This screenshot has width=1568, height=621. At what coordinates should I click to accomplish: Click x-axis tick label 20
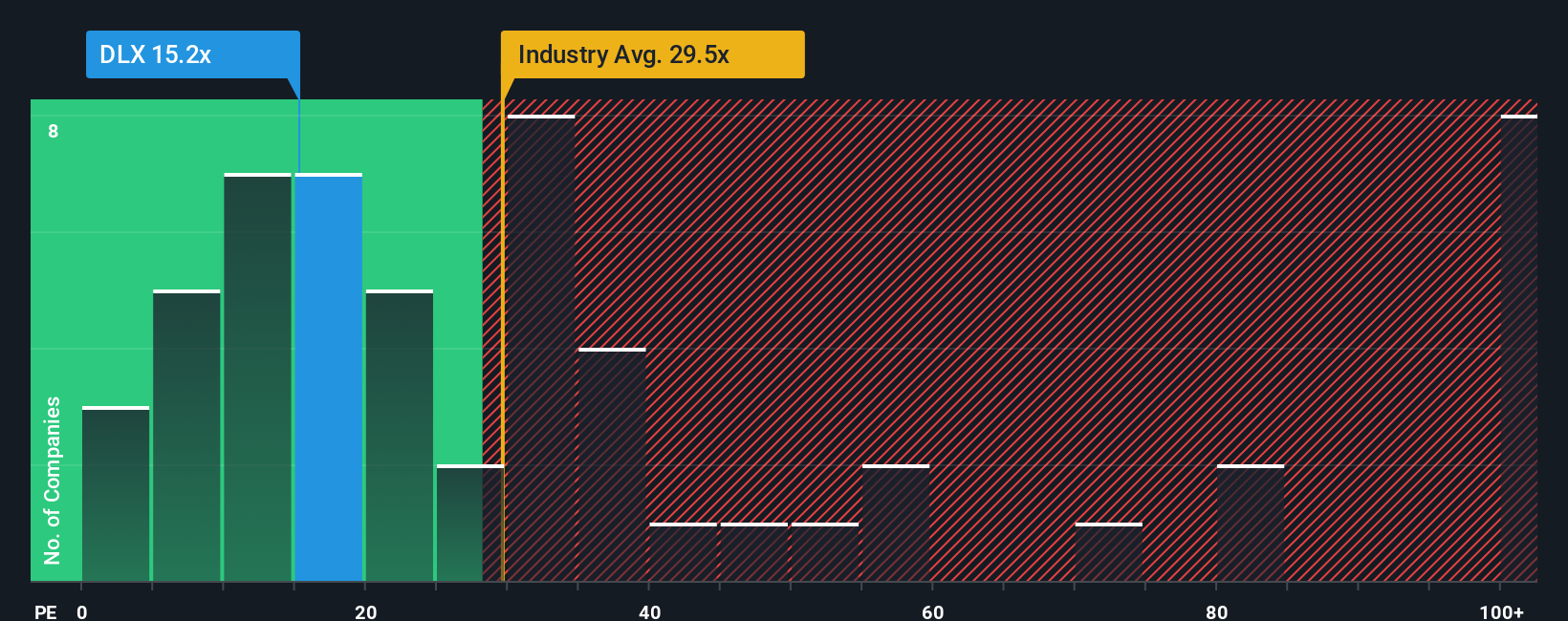[365, 611]
